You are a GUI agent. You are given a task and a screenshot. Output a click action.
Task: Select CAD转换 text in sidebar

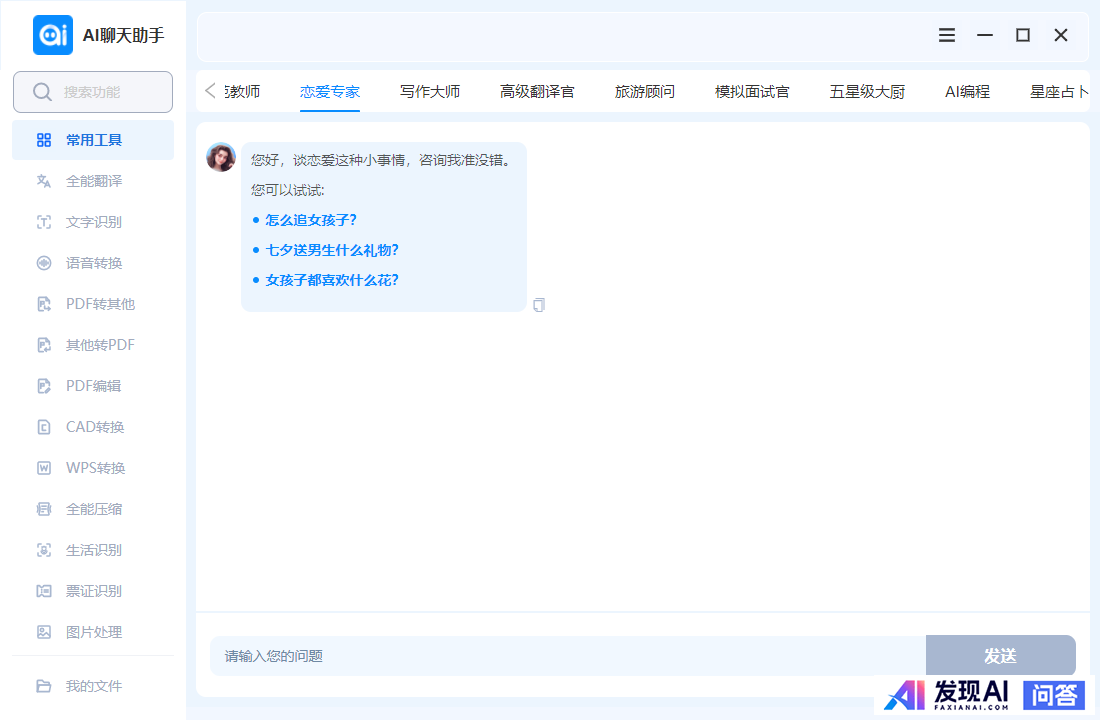95,427
